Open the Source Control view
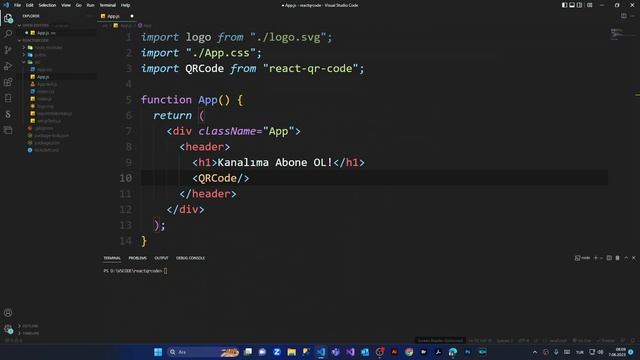Screen dimensions: 640x360 click(8, 50)
